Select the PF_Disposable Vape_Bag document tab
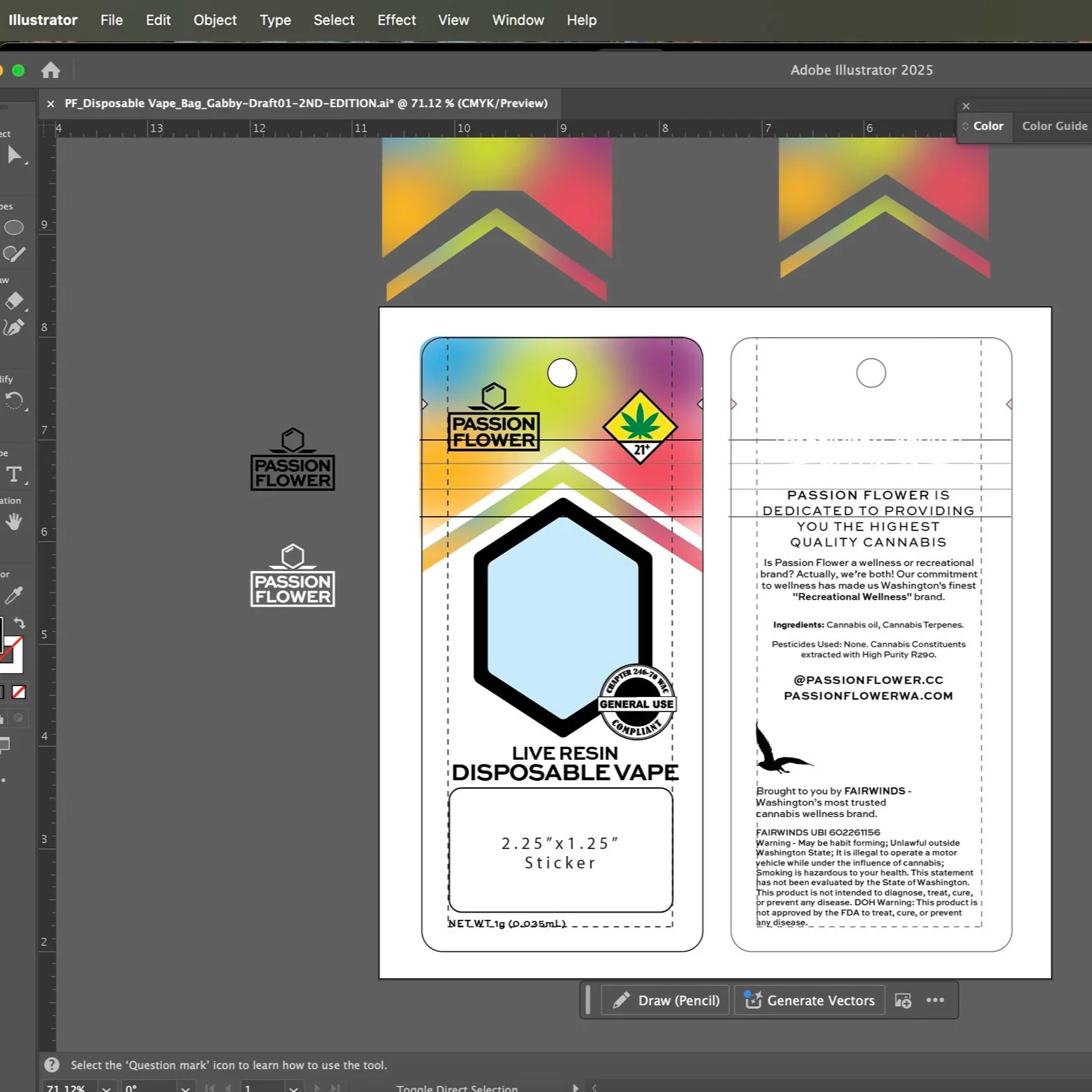This screenshot has width=1092, height=1092. click(306, 103)
